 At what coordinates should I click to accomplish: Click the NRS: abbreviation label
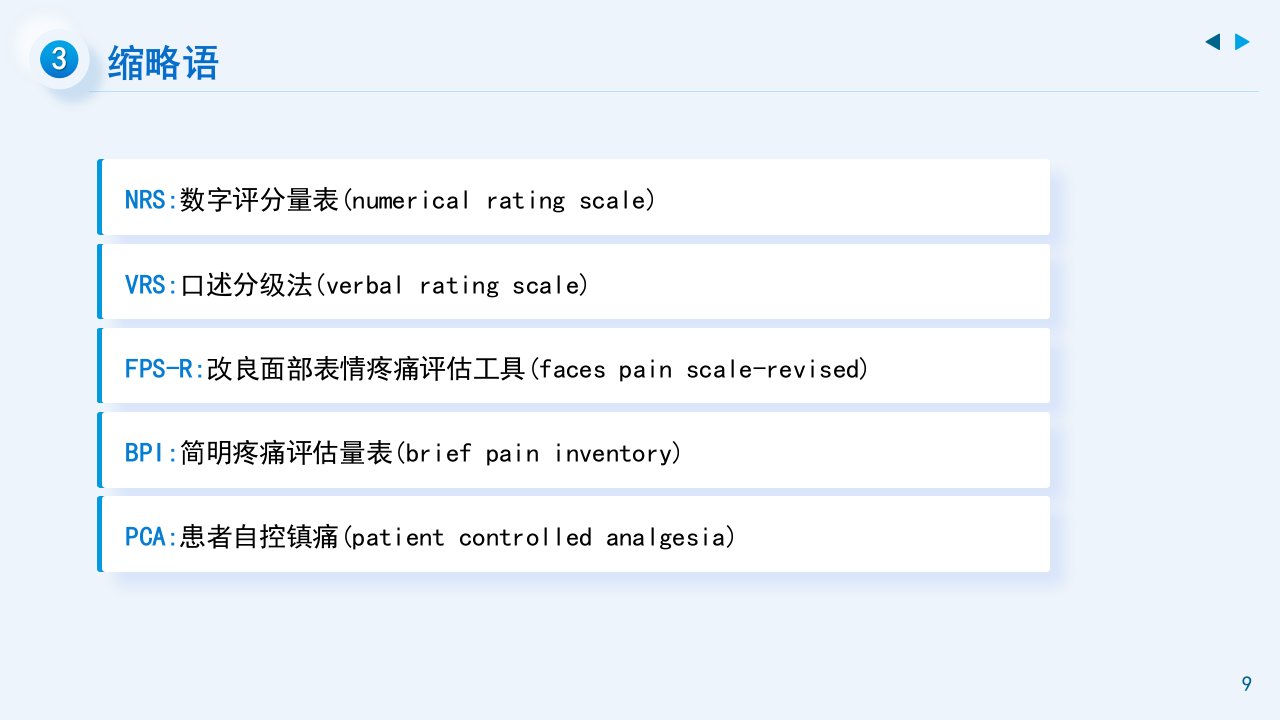151,200
